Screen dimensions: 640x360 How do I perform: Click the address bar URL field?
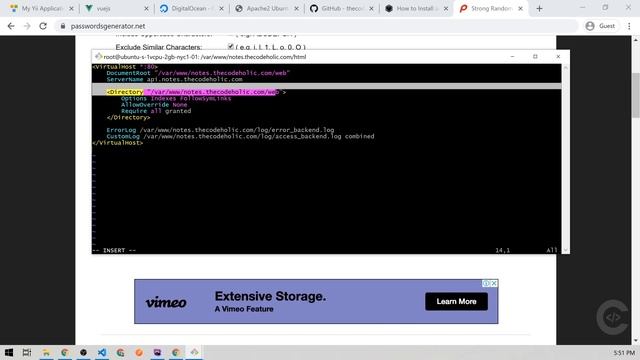(316, 26)
